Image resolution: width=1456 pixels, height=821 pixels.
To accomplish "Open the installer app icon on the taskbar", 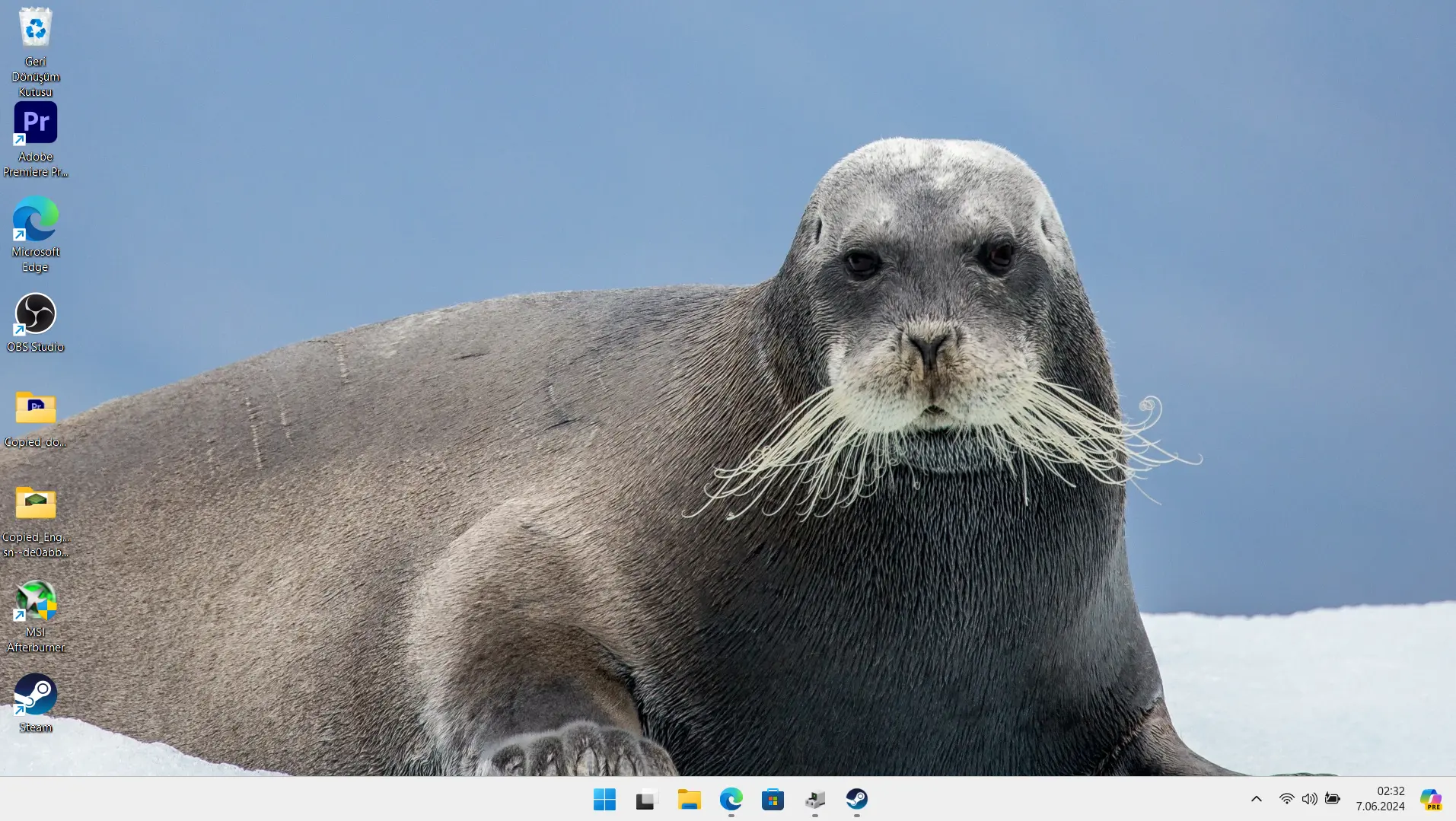I will click(x=815, y=799).
